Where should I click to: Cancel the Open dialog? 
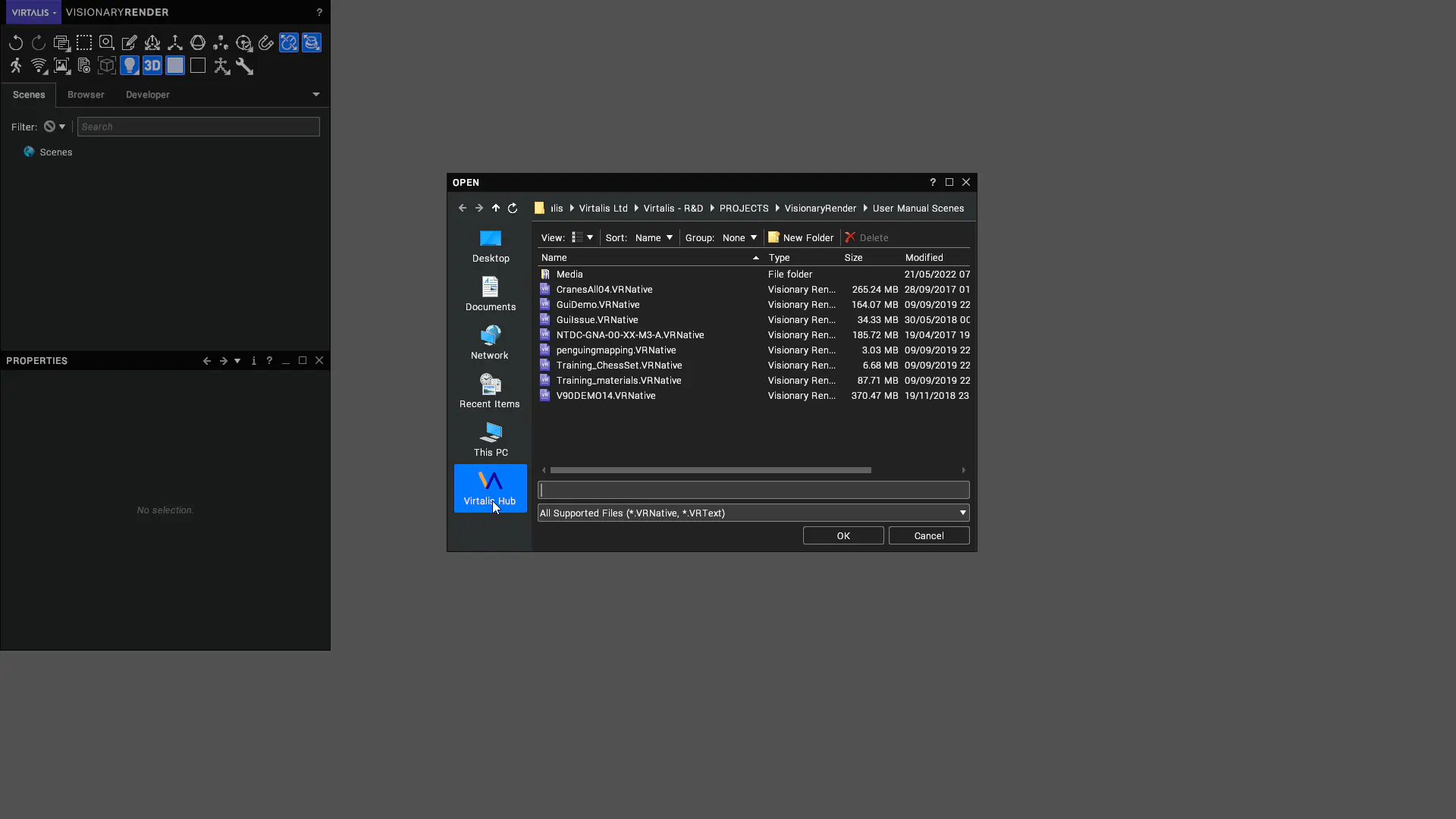(x=929, y=536)
